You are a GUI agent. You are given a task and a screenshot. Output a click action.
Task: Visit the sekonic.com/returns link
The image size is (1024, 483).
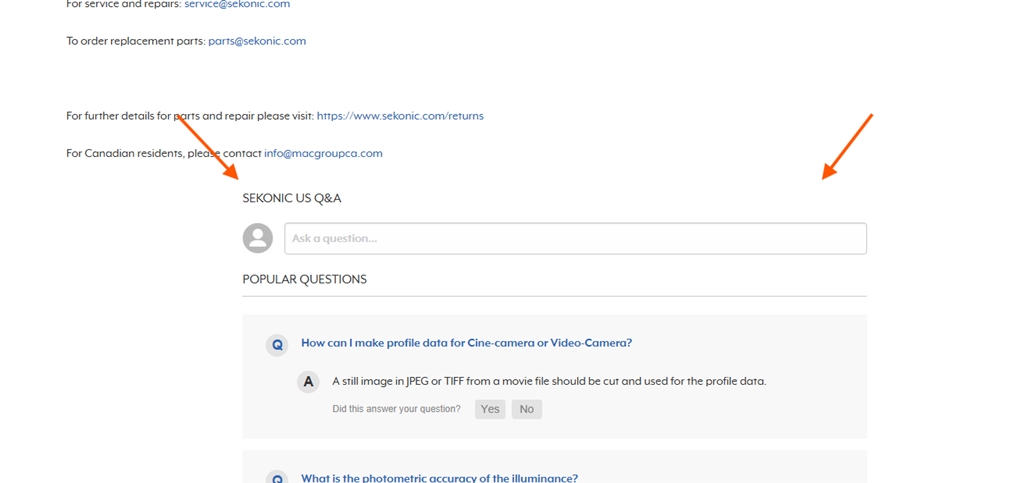click(400, 116)
